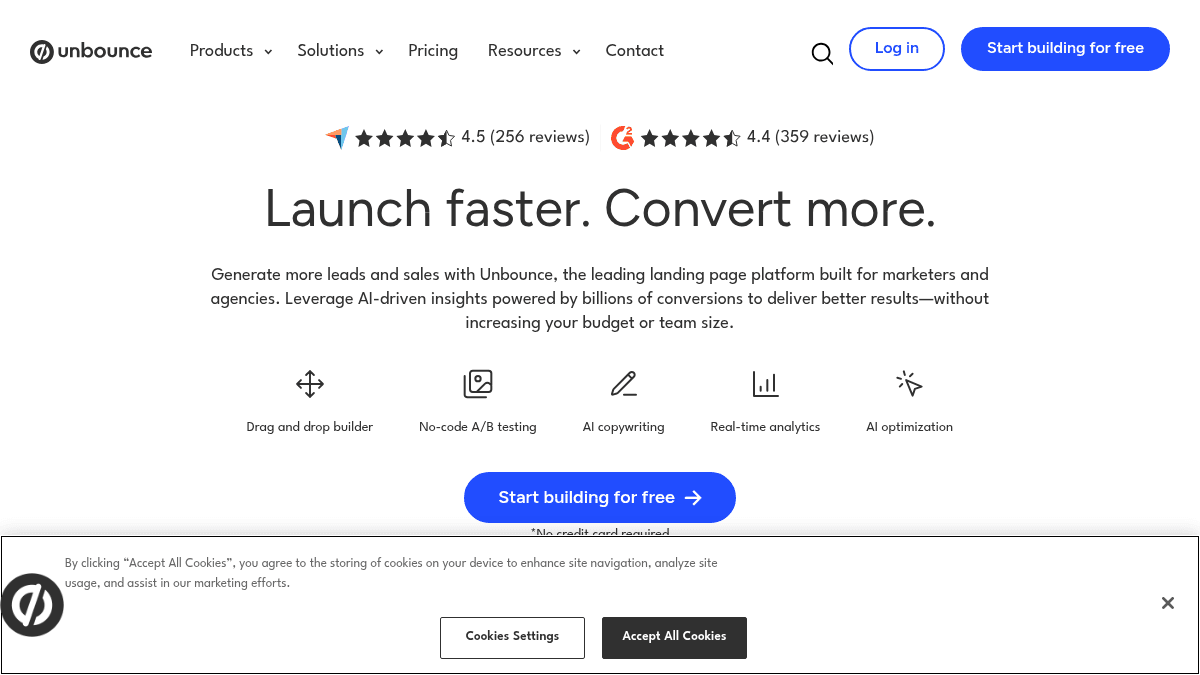The image size is (1200, 675).
Task: Click the Log in button
Action: (897, 49)
